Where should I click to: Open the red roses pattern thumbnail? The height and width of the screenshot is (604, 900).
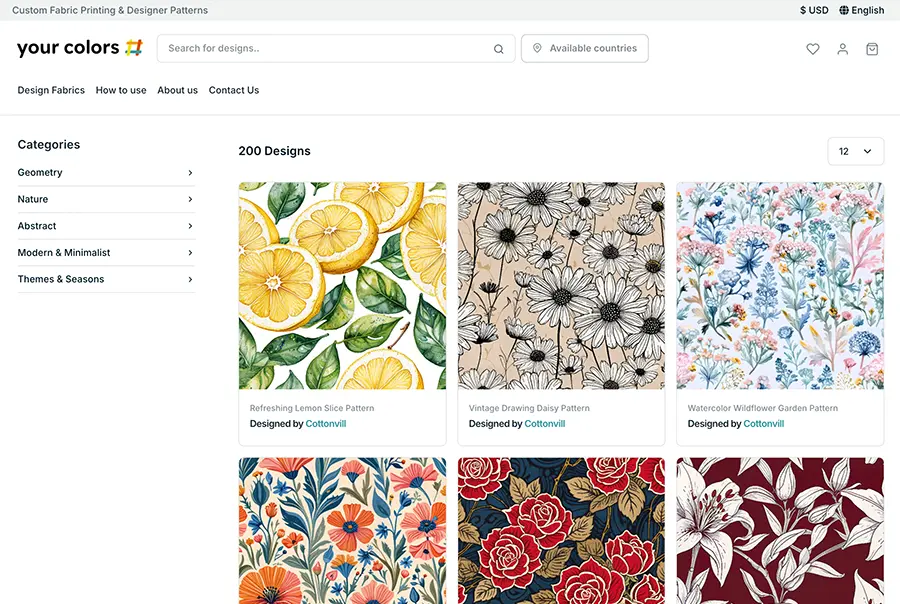(x=561, y=531)
